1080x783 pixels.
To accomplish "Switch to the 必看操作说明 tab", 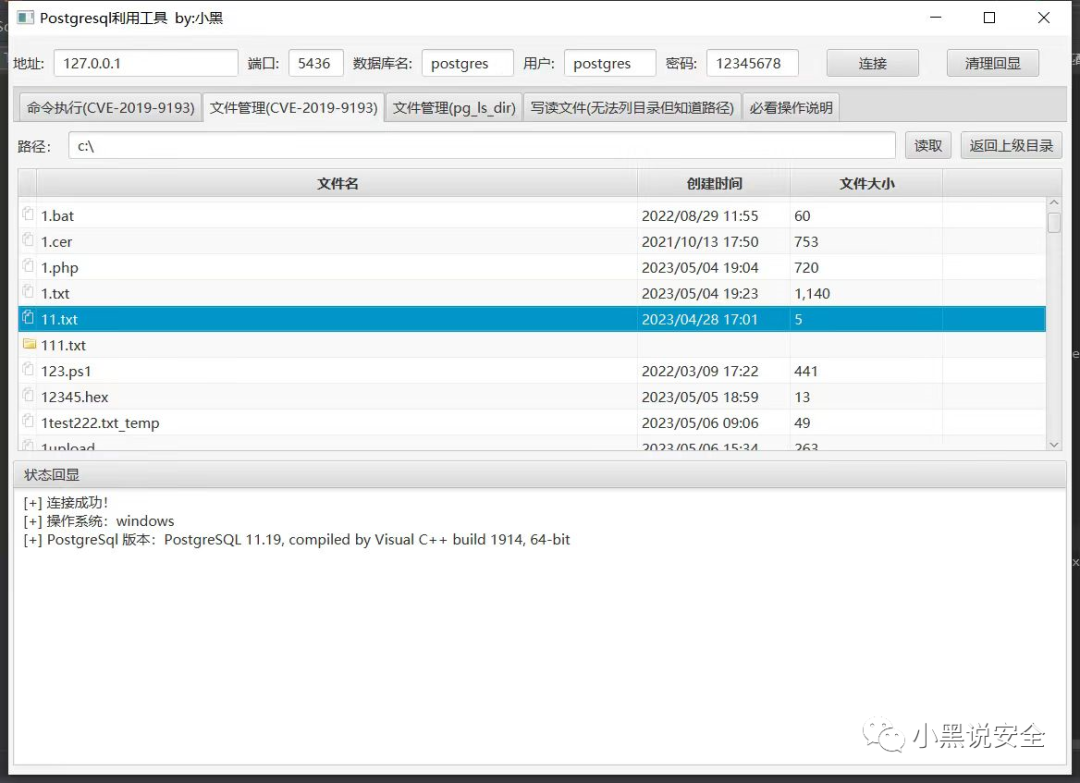I will (x=791, y=107).
